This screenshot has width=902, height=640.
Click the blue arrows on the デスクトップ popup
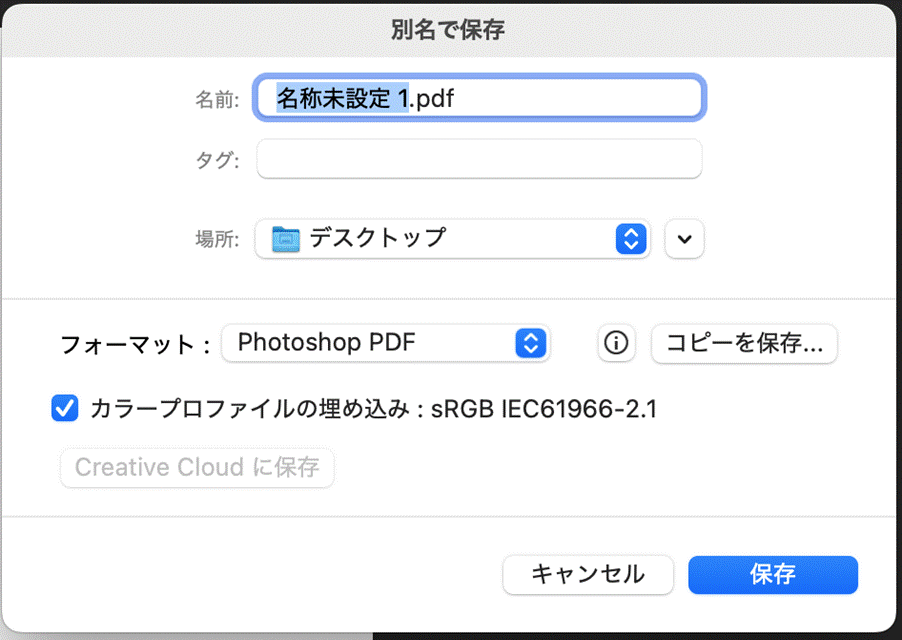coord(630,239)
